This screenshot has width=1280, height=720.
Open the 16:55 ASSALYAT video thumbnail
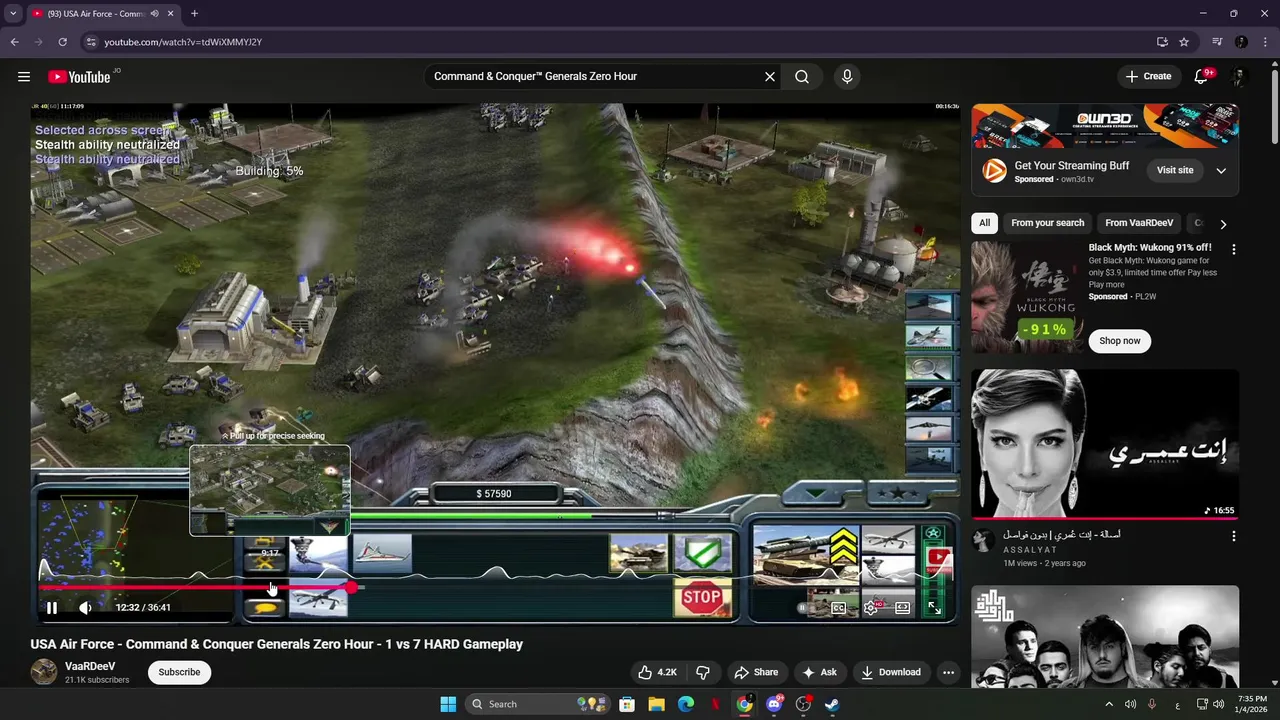pos(1105,444)
